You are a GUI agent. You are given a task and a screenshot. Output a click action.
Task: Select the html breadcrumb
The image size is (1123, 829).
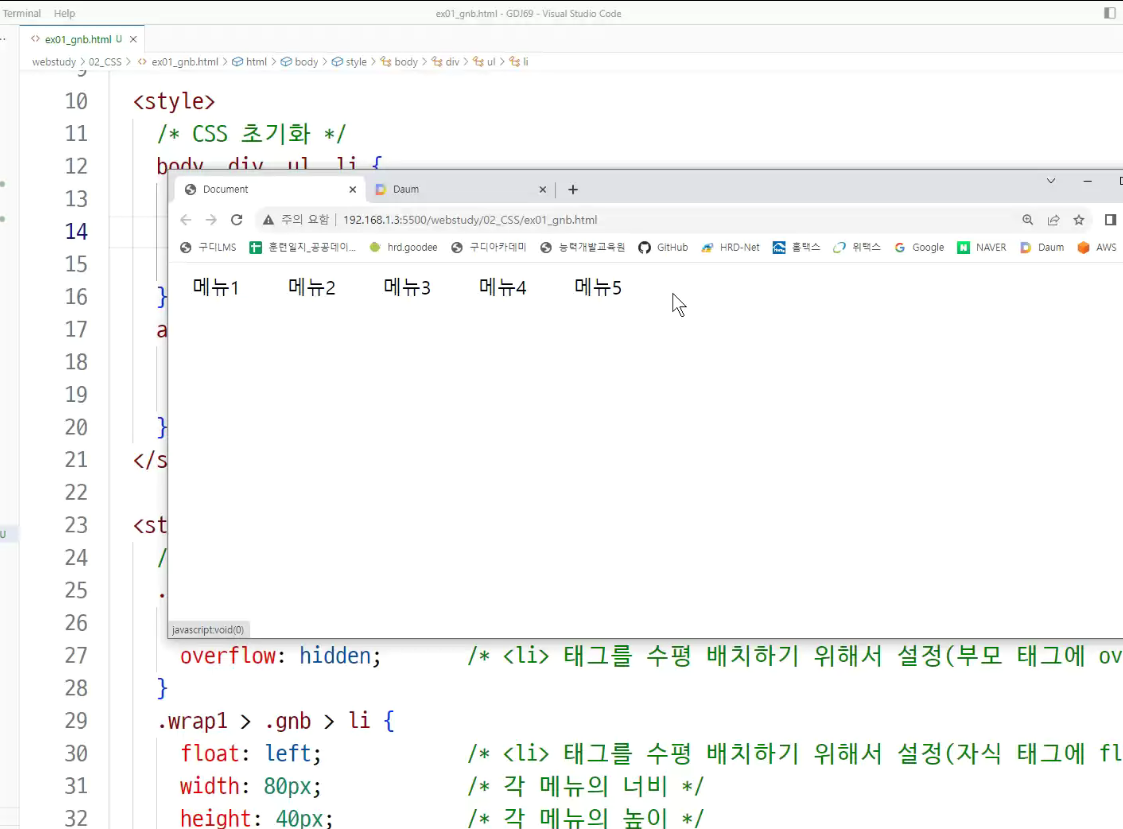[x=249, y=62]
